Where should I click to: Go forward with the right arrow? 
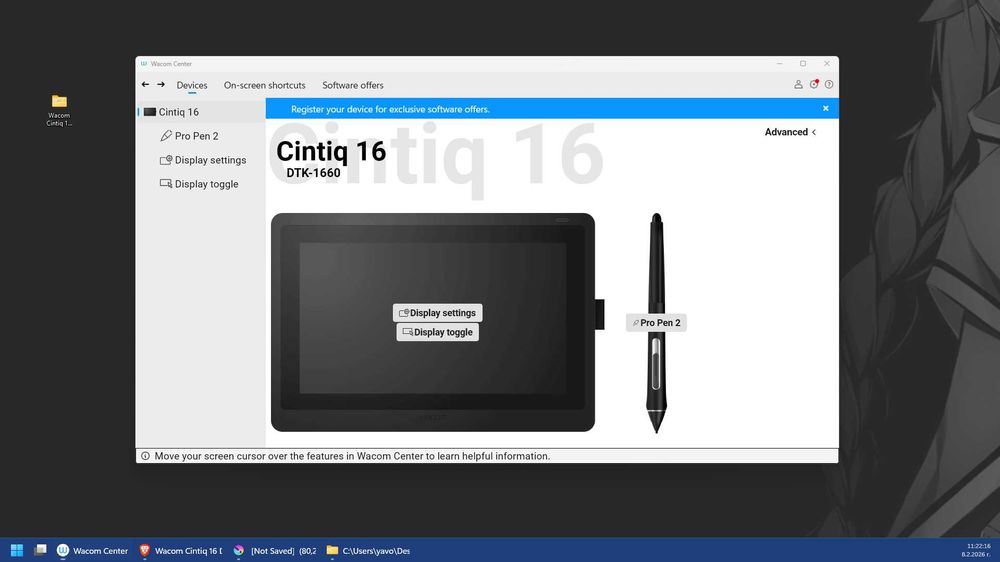[161, 84]
